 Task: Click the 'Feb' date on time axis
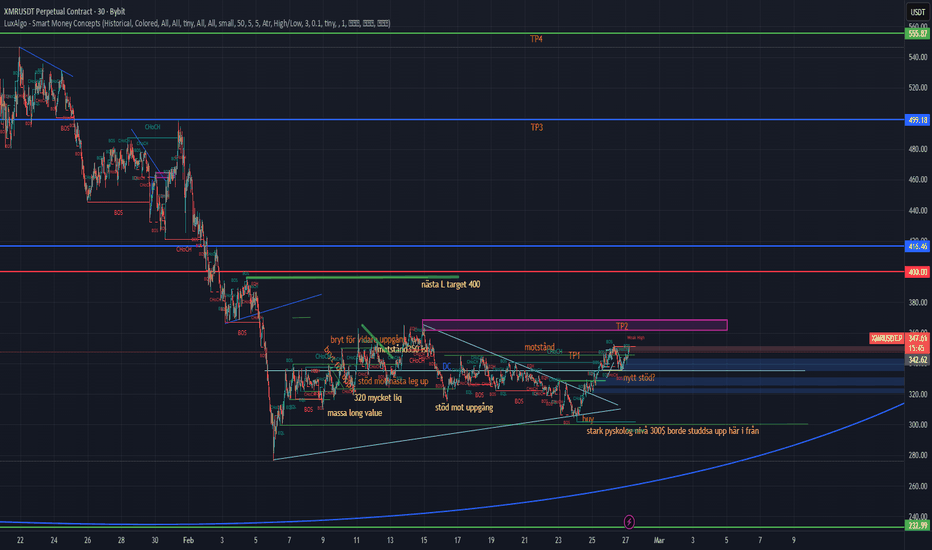coord(189,540)
